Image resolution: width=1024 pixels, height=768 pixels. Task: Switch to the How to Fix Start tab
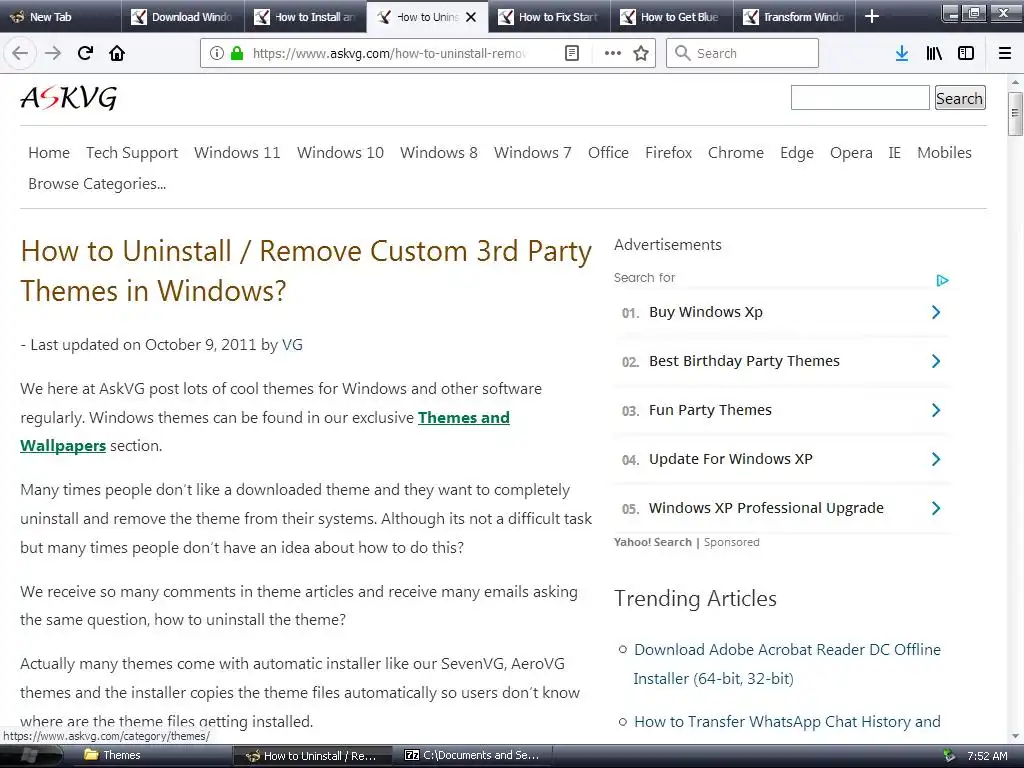point(549,17)
